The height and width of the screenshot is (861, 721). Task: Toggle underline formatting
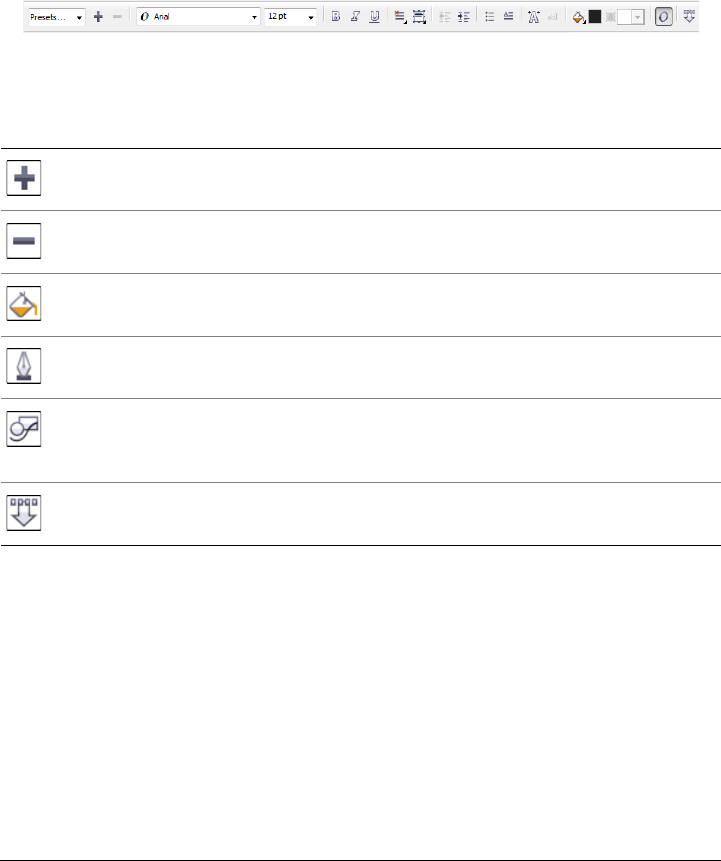[373, 17]
